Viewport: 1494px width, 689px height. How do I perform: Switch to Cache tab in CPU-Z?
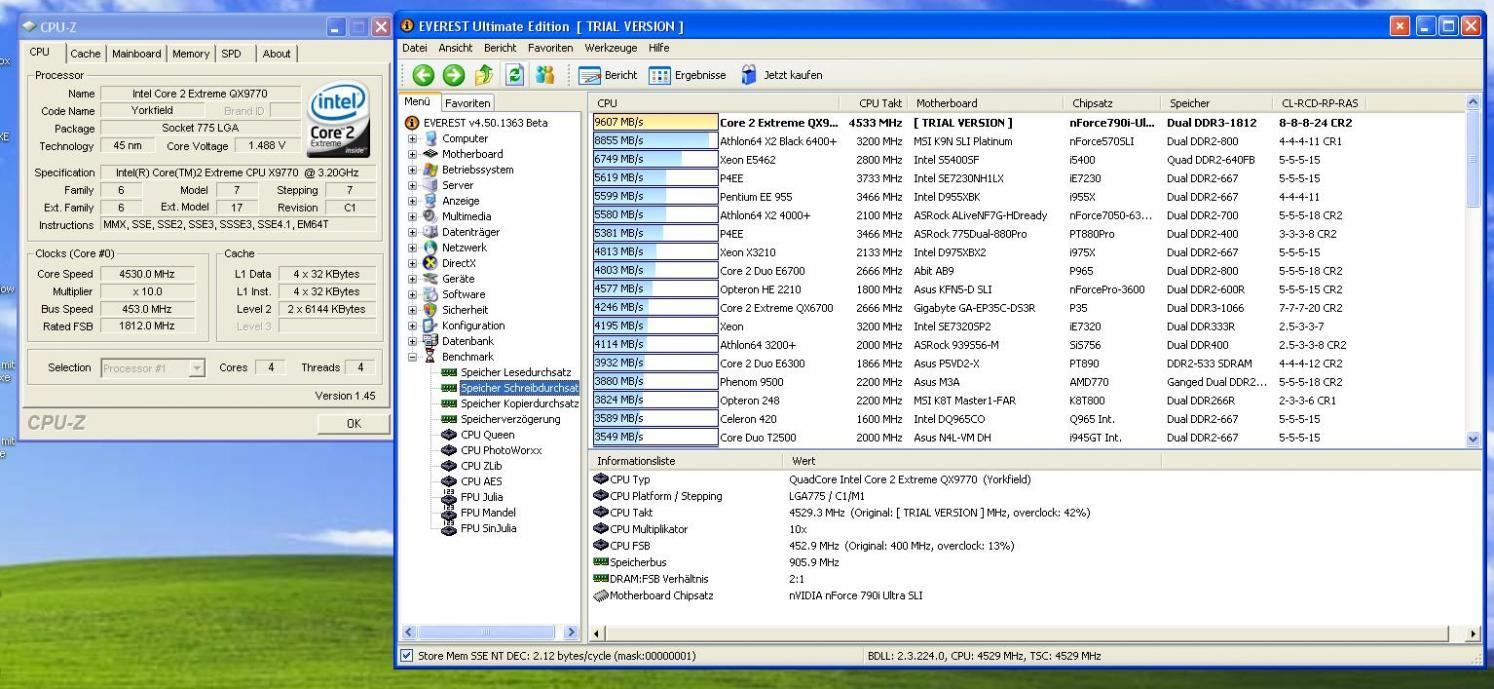[x=85, y=54]
